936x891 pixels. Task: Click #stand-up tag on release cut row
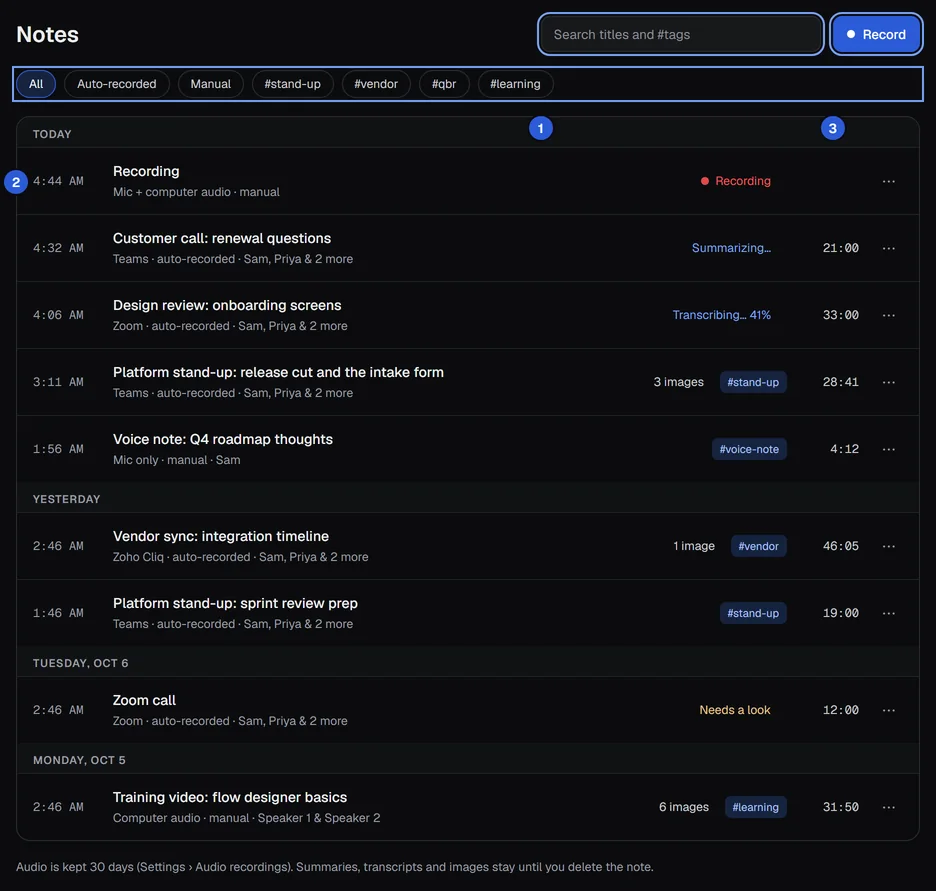click(x=753, y=382)
